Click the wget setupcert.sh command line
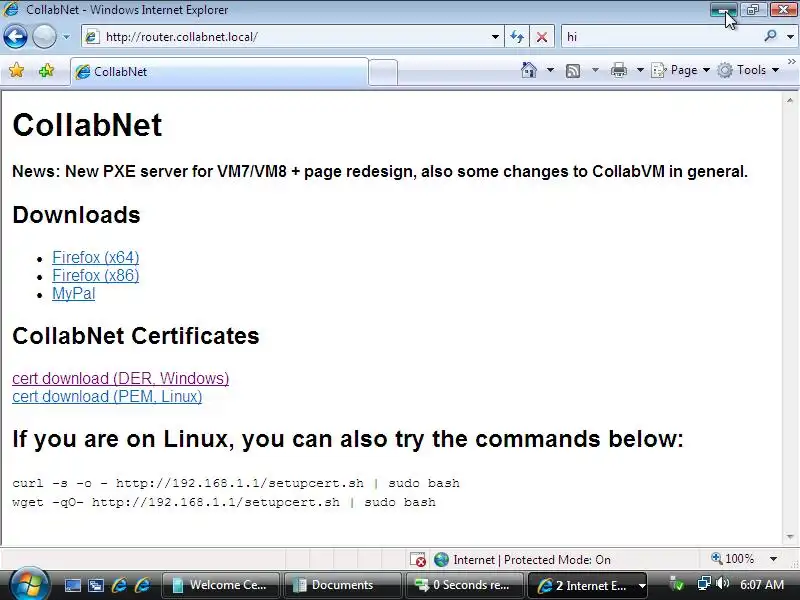 [x=224, y=502]
